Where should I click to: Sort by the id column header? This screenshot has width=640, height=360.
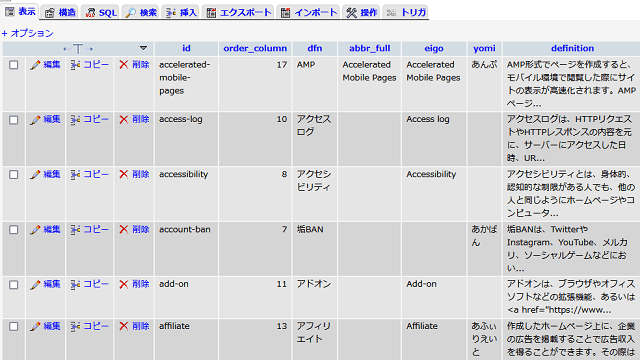tap(186, 48)
